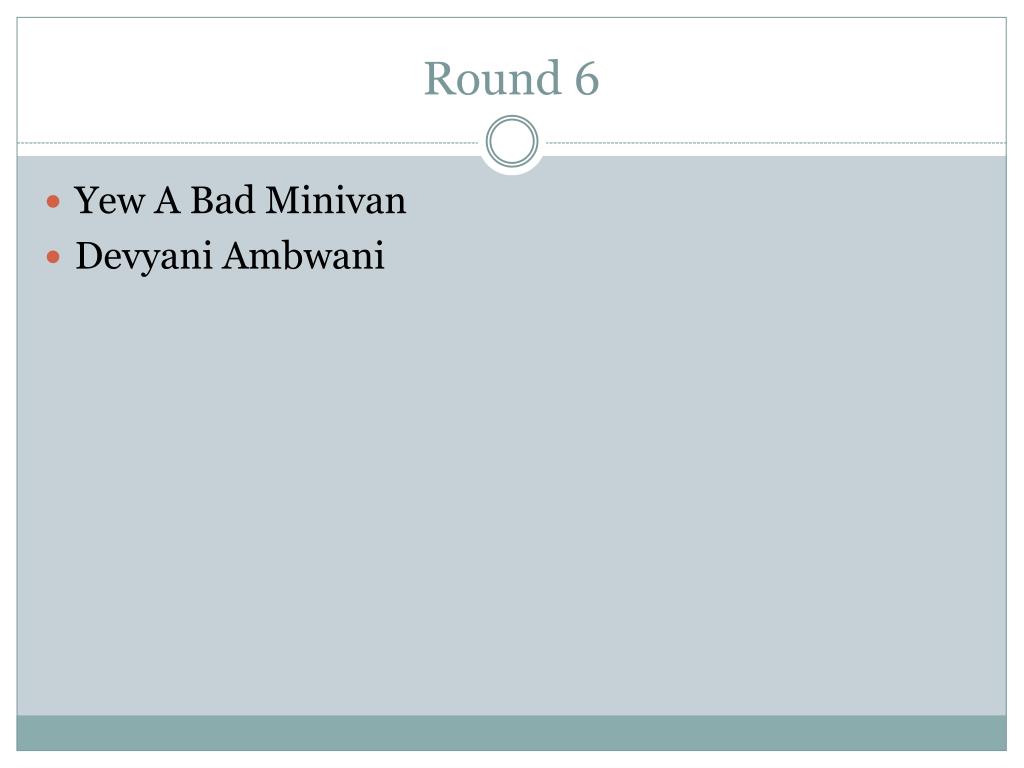Click the teal footer bar of the slide
Image resolution: width=1024 pixels, height=768 pixels.
coord(511,733)
